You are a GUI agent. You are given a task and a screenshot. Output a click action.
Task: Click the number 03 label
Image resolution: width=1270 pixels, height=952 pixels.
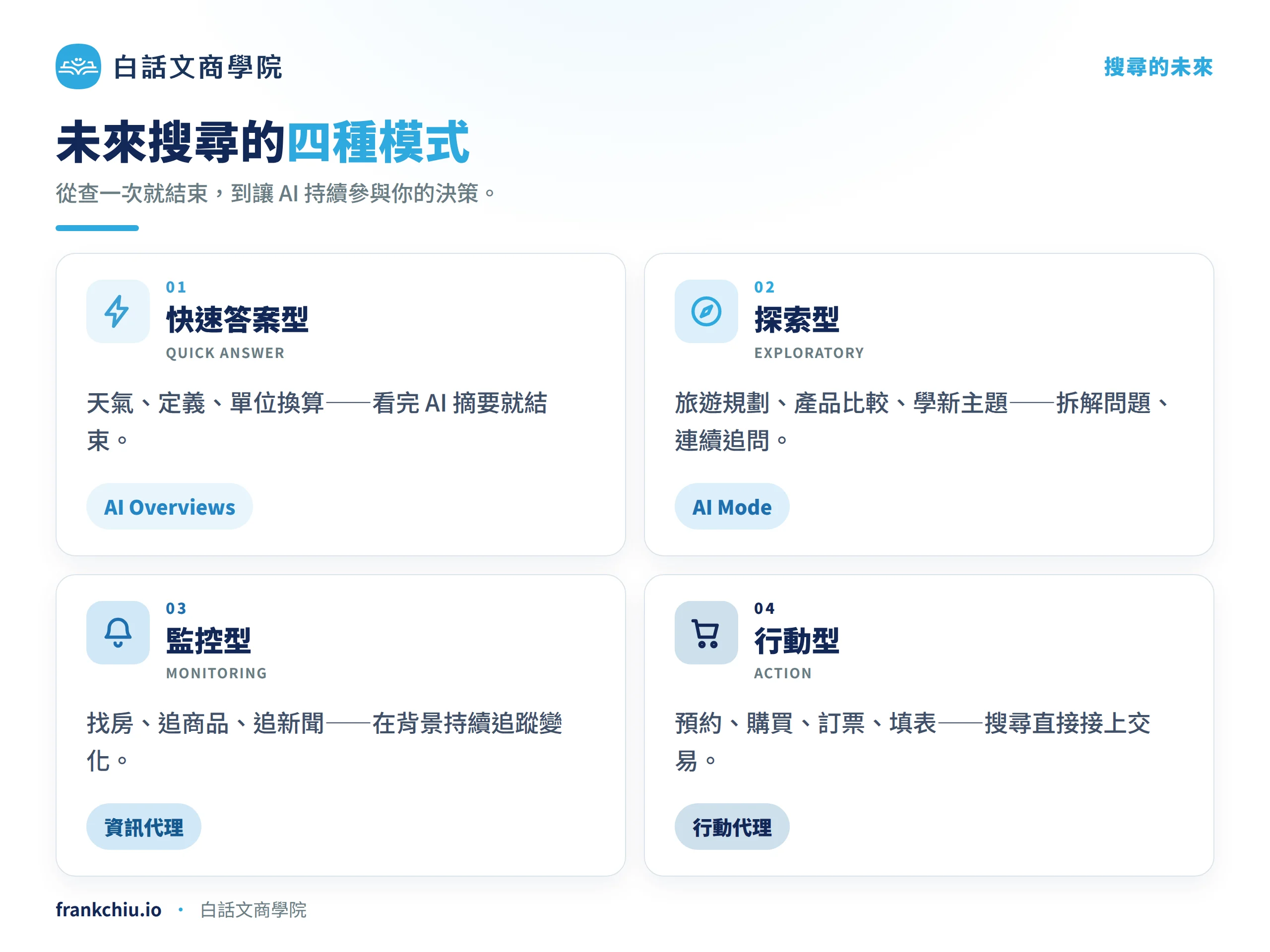tap(176, 608)
